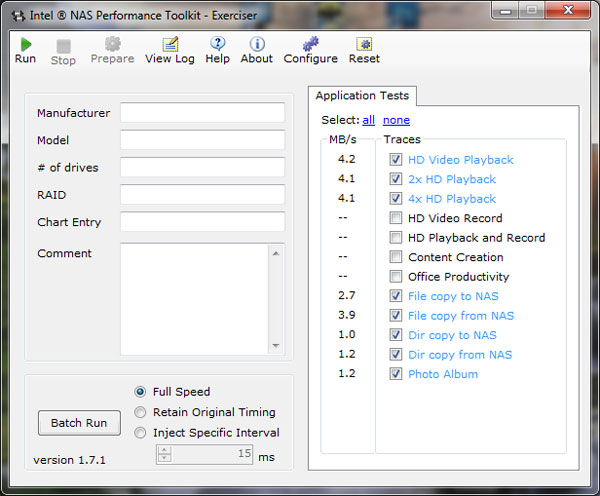
Task: Click the Stop toolbar icon
Action: pyautogui.click(x=64, y=46)
